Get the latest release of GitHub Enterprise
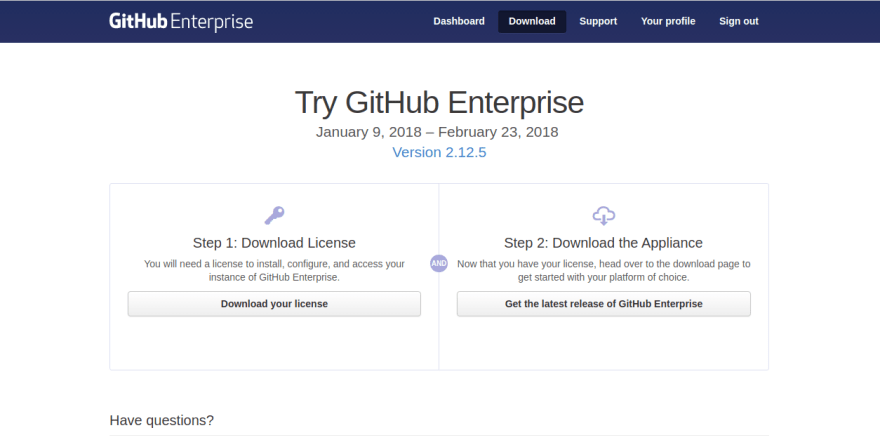Screen dimensions: 880x442 click(603, 304)
